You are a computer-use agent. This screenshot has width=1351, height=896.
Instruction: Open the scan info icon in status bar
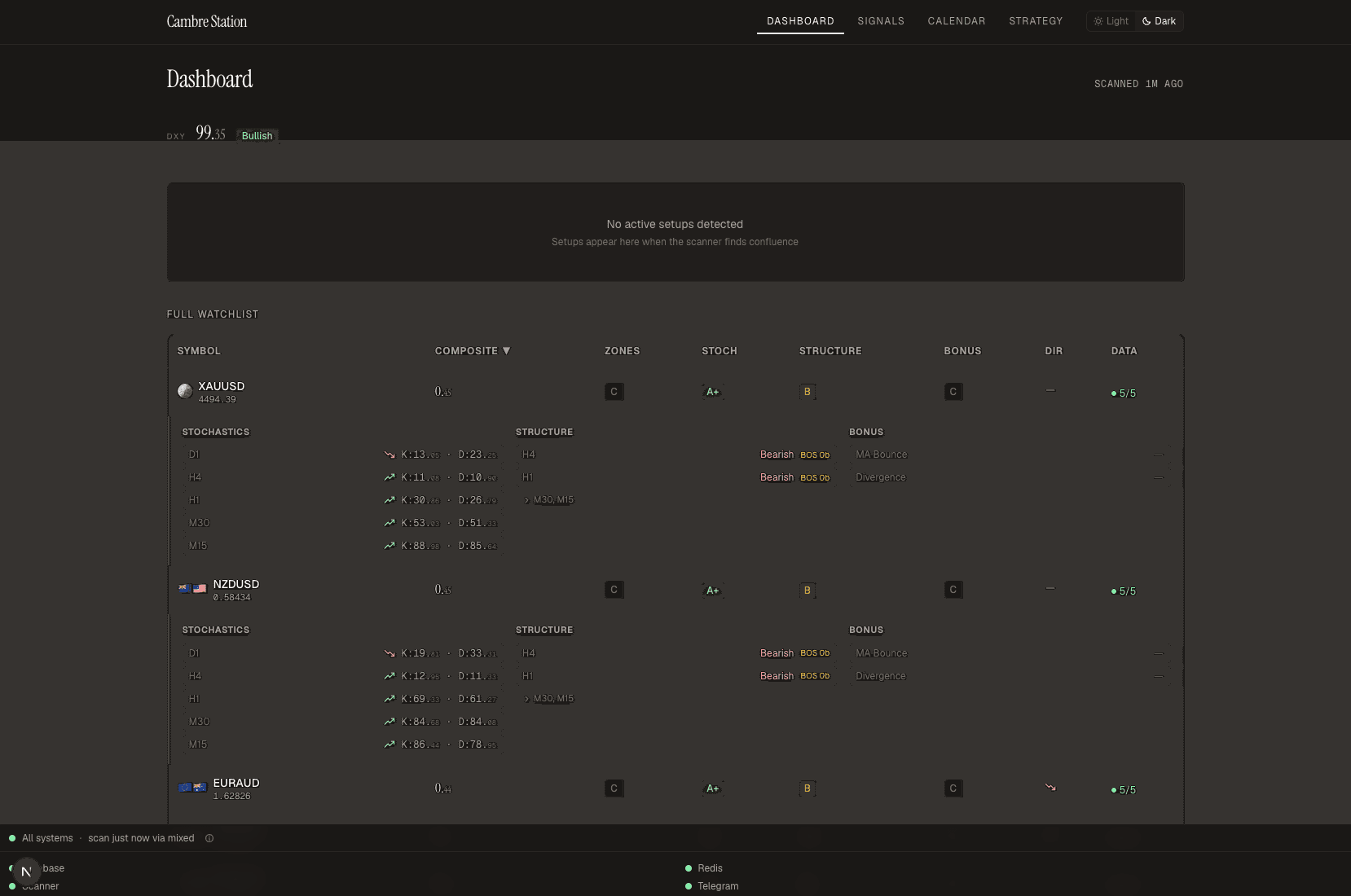click(209, 838)
